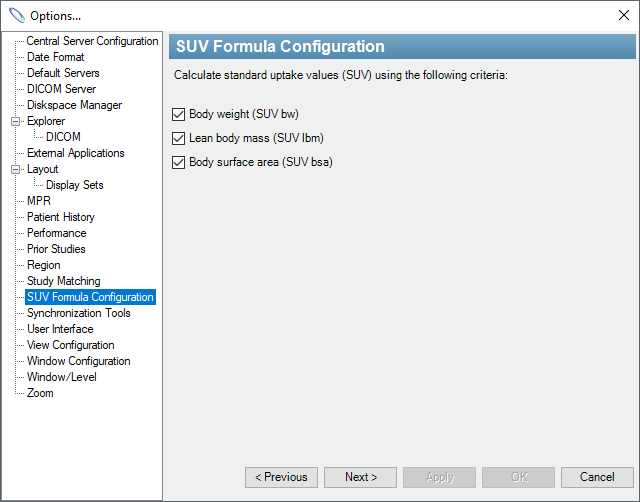Click the Options dialog title icon
The width and height of the screenshot is (640, 502).
tap(17, 16)
